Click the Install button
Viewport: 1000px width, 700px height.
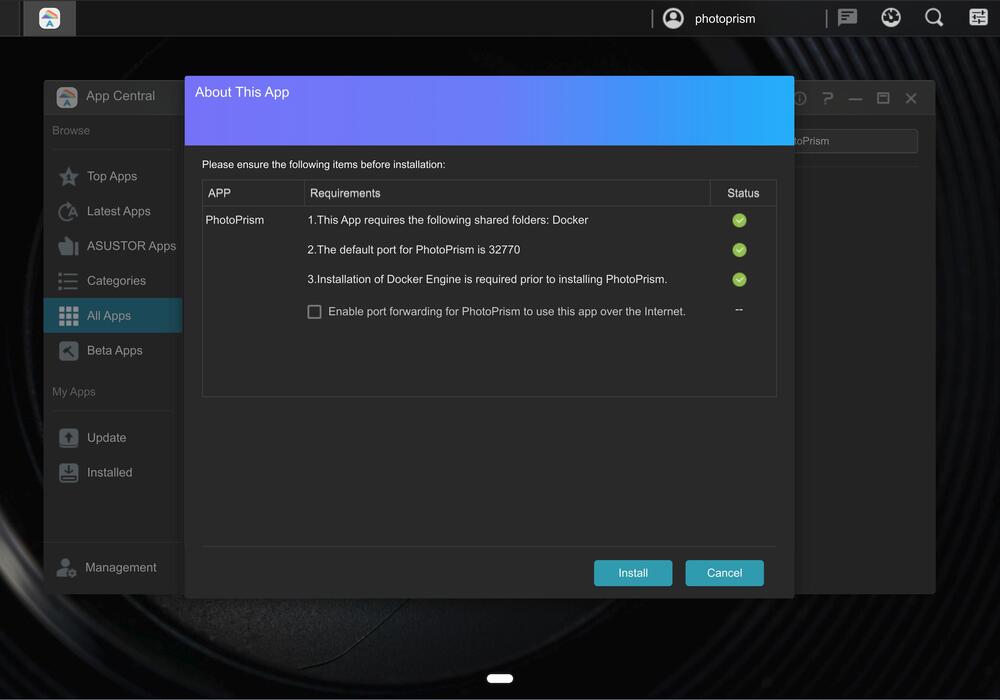point(633,573)
